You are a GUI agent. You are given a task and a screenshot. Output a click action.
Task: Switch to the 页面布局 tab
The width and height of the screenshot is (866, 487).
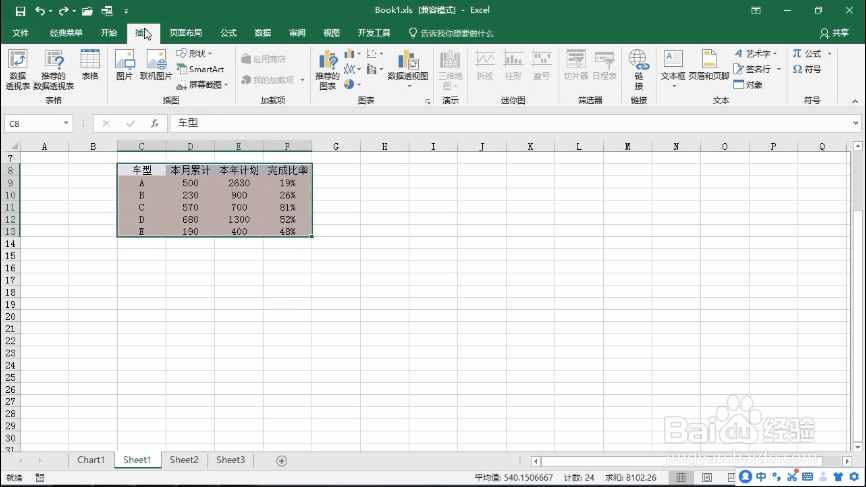click(x=186, y=33)
